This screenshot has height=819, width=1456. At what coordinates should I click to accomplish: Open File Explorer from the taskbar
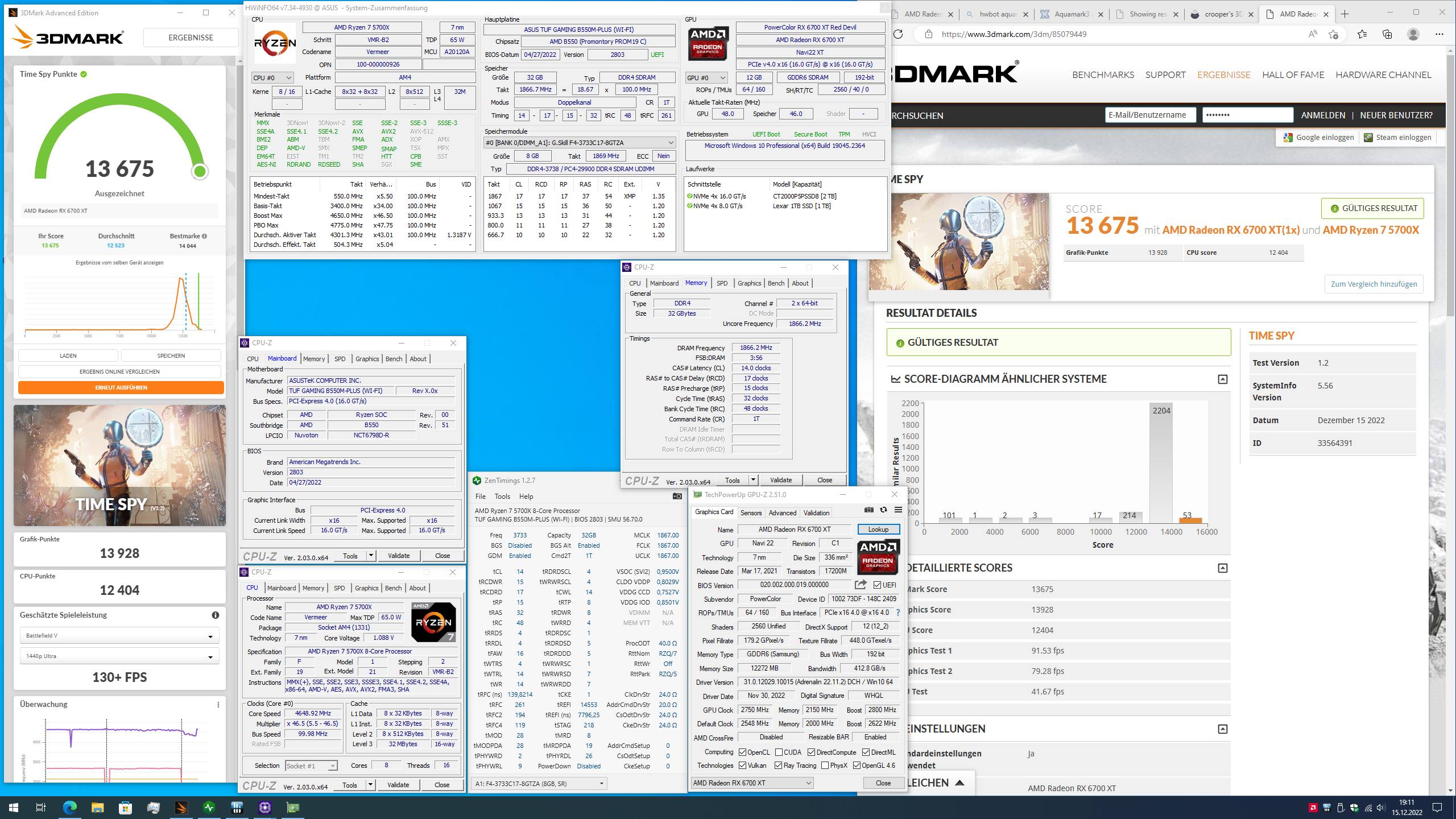pos(98,807)
